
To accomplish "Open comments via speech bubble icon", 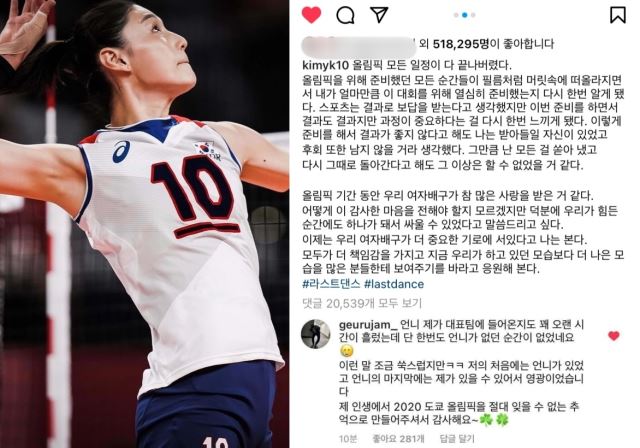I will [x=345, y=15].
